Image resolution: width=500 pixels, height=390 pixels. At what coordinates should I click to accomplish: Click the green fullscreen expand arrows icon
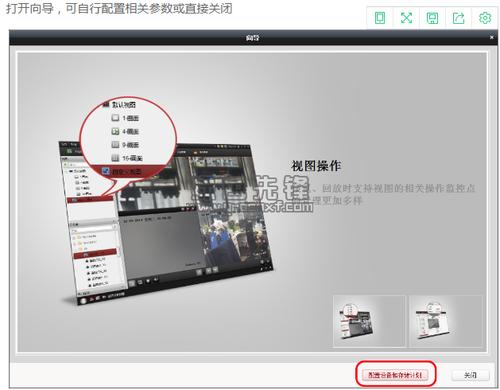coord(406,18)
